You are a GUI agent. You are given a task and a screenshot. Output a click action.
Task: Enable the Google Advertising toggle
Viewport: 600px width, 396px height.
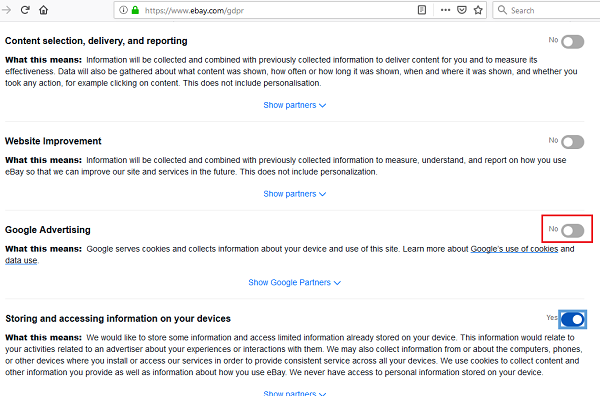572,231
